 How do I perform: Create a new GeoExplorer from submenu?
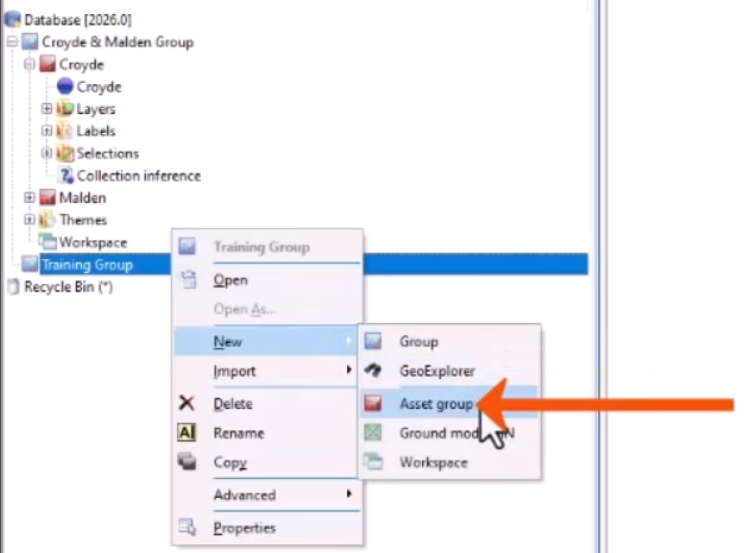(x=449, y=371)
